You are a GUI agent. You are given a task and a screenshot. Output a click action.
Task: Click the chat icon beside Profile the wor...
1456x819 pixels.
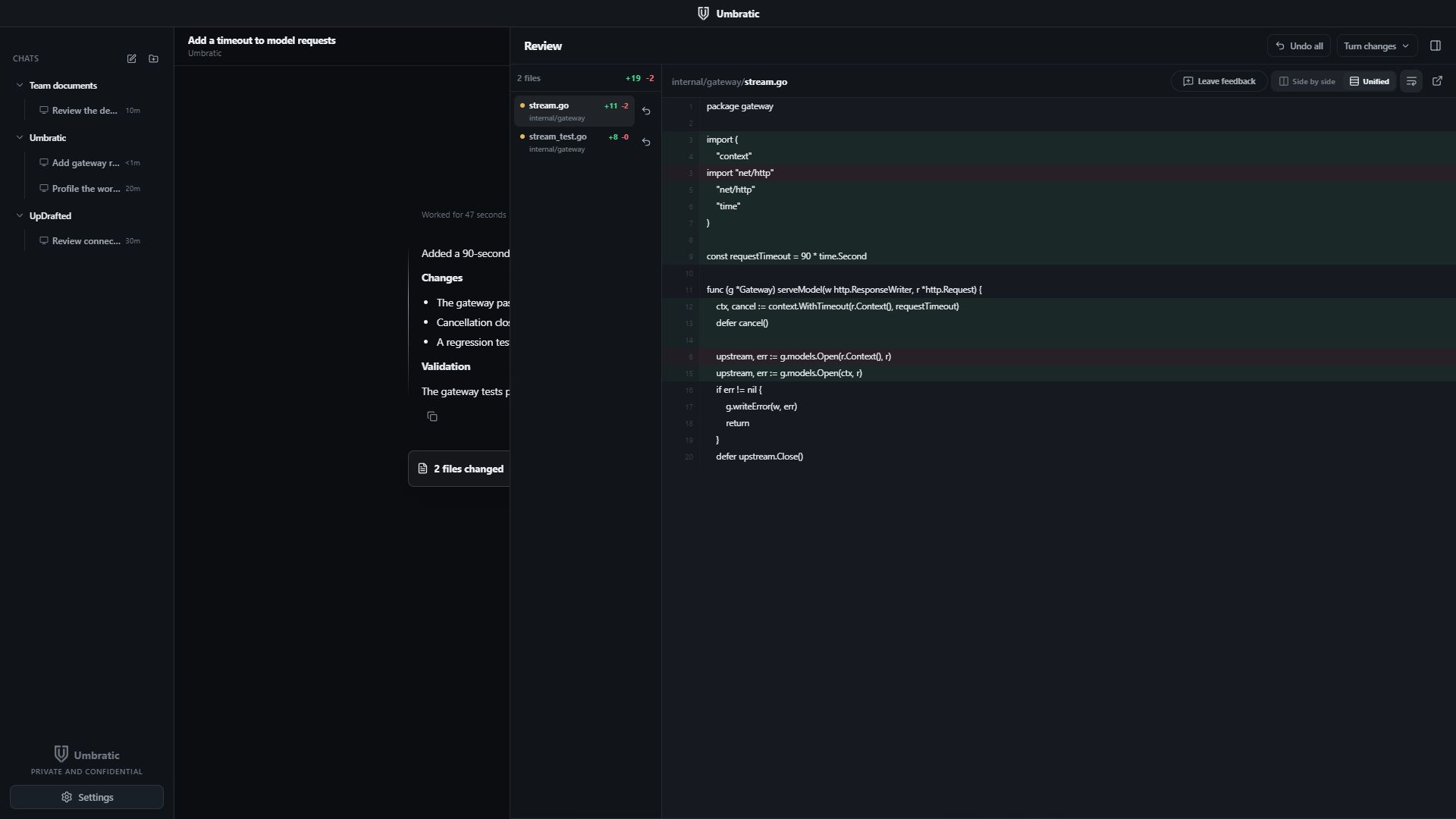pos(44,189)
